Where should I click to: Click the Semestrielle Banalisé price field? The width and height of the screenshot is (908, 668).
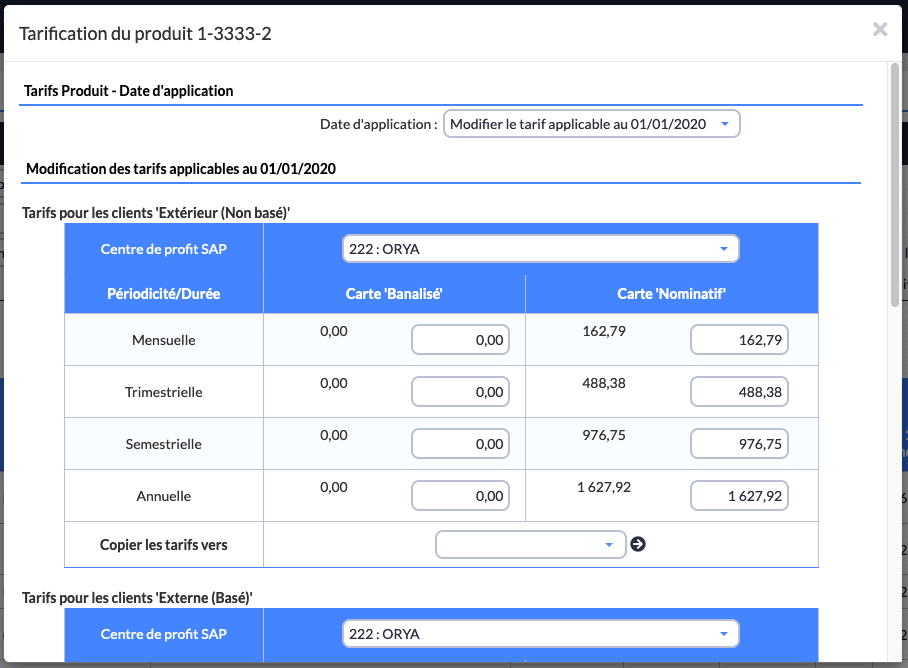[460, 444]
